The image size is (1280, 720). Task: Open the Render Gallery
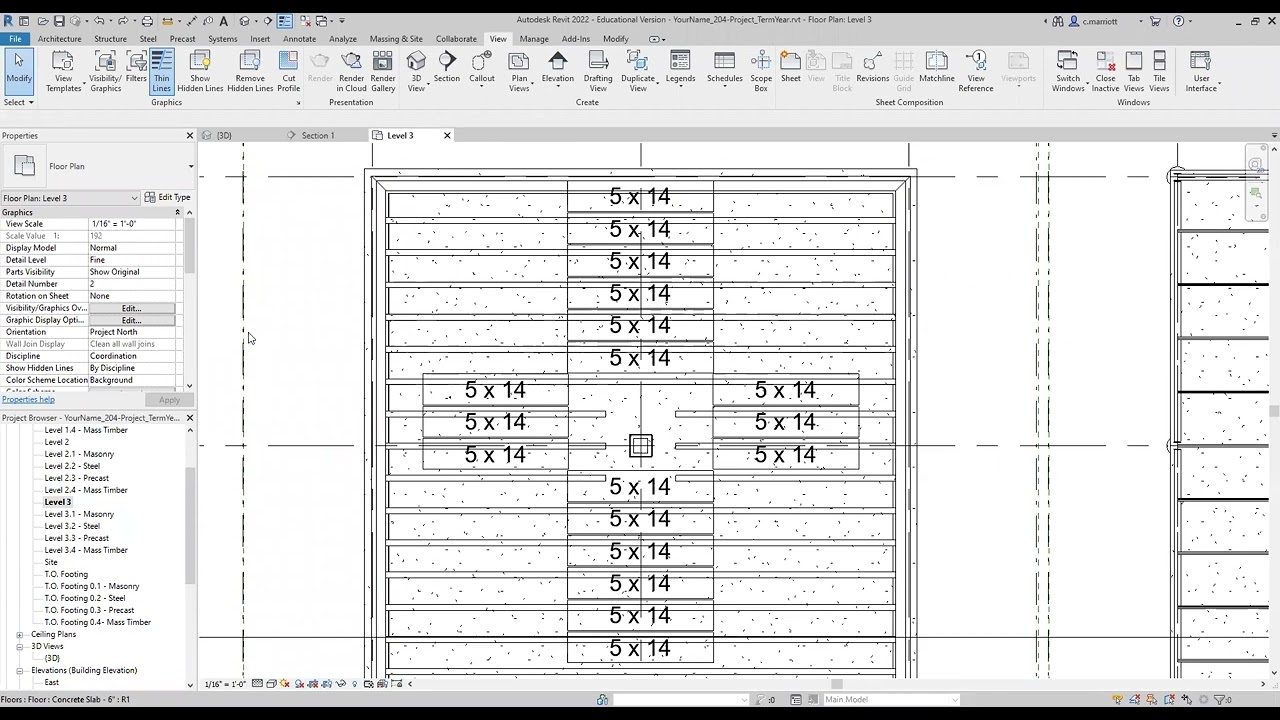[383, 70]
